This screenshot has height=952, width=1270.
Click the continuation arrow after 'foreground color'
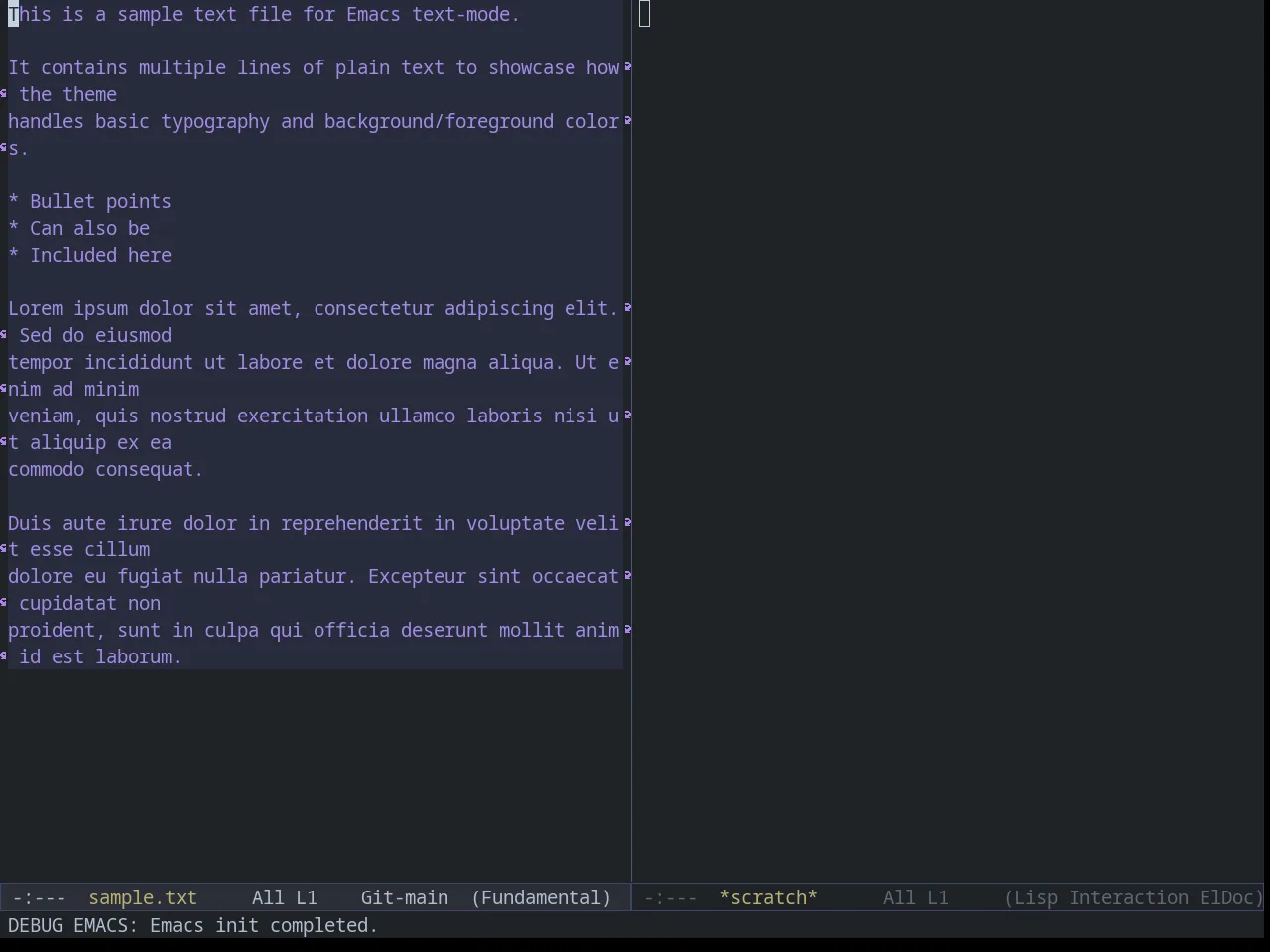[628, 121]
